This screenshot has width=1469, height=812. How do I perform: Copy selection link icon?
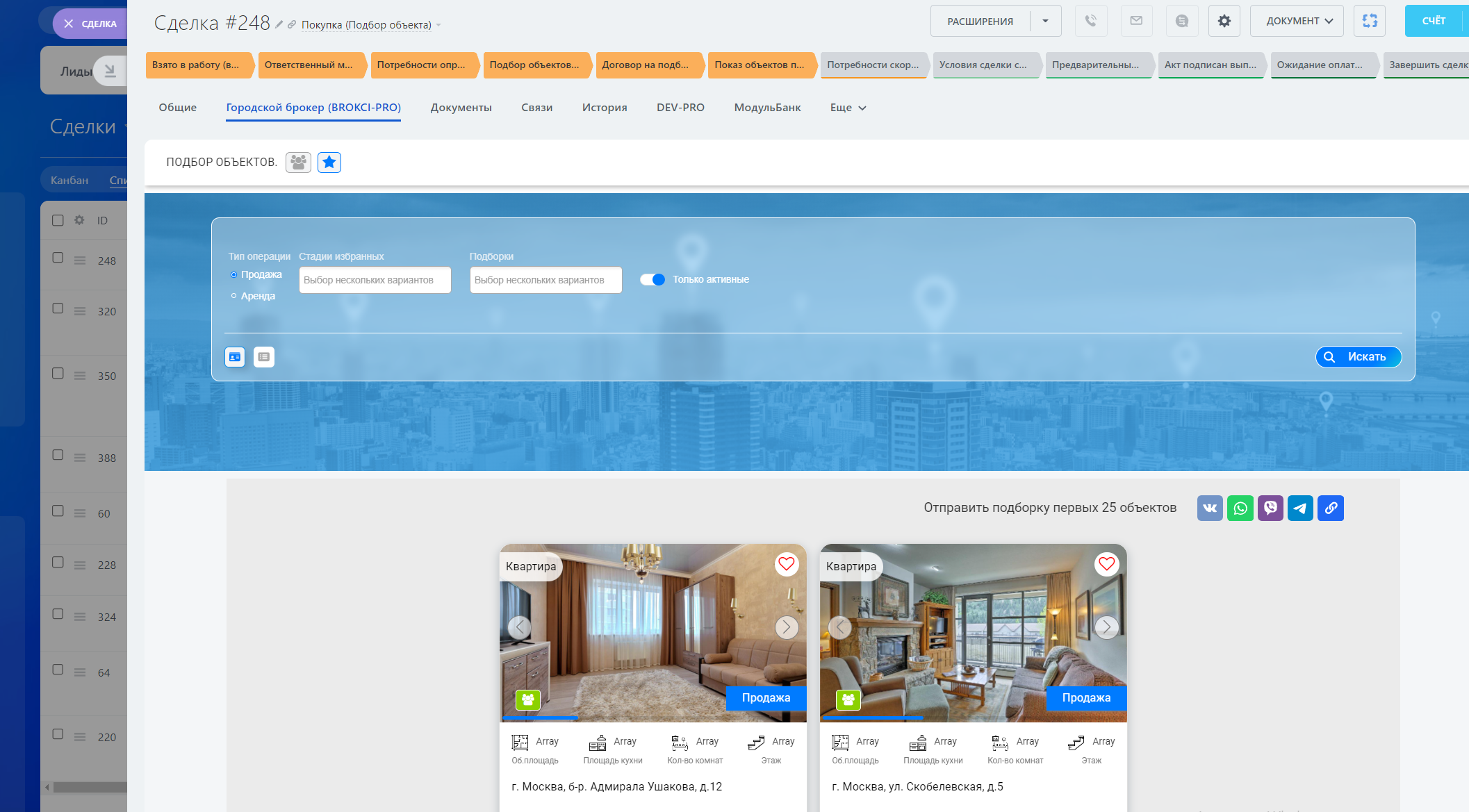click(1331, 508)
